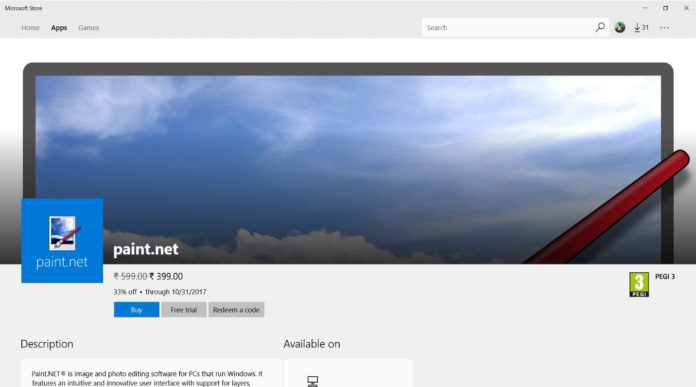Open downloads and updates icon
696x387 pixels.
pyautogui.click(x=641, y=28)
